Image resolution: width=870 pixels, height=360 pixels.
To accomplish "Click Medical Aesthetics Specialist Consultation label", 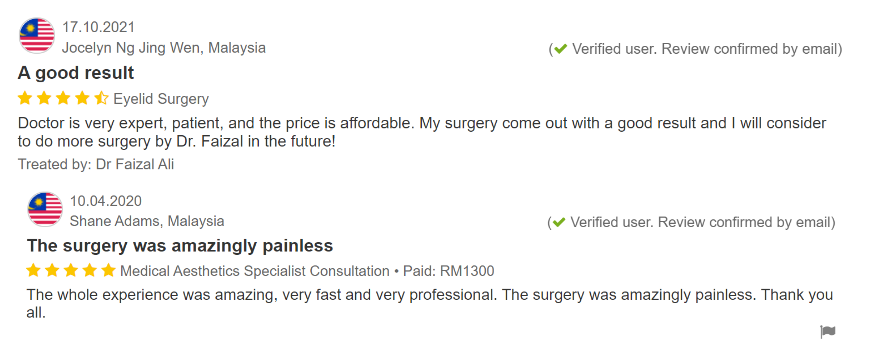I will (255, 271).
